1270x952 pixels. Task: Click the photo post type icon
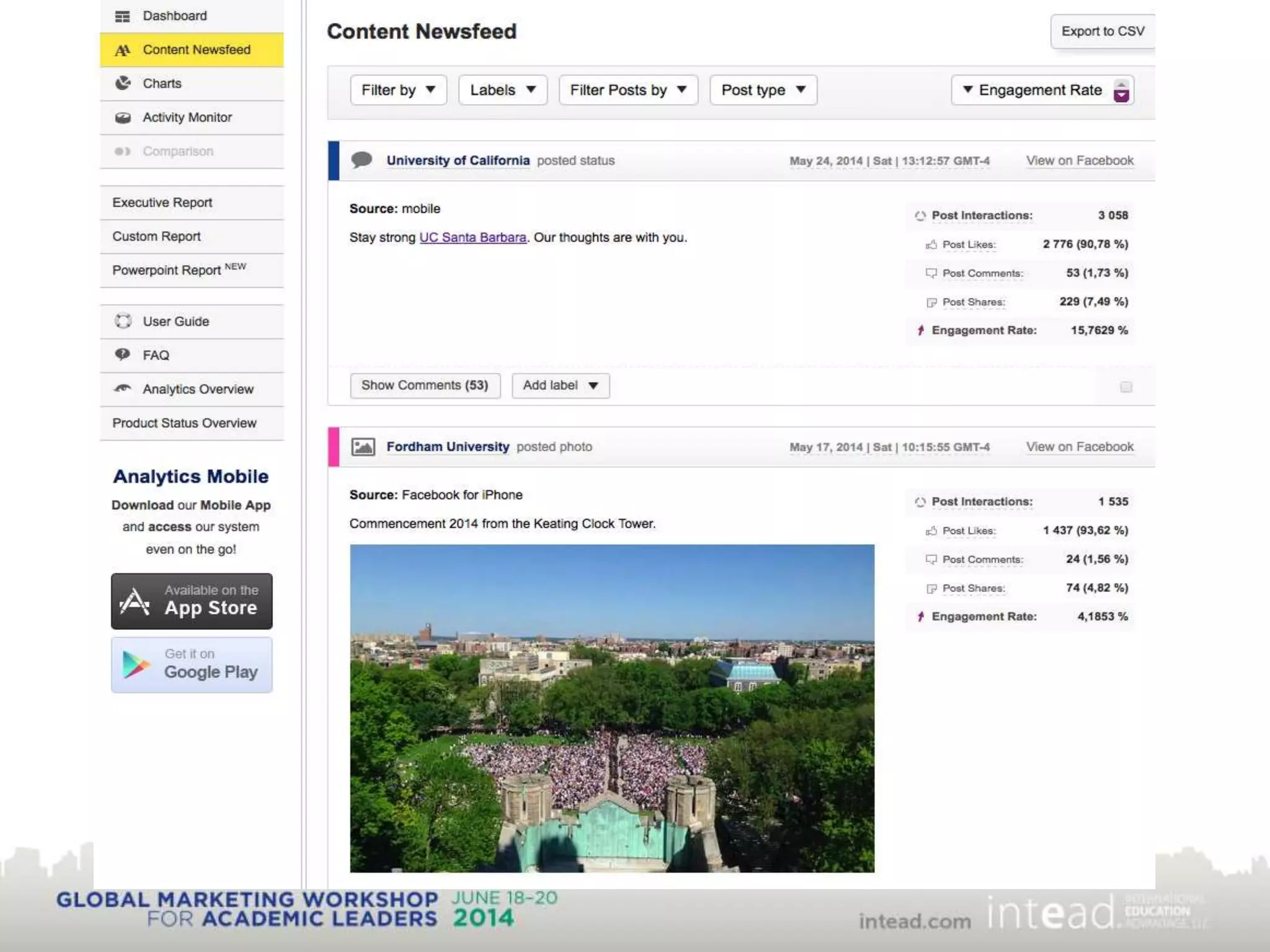coord(363,447)
